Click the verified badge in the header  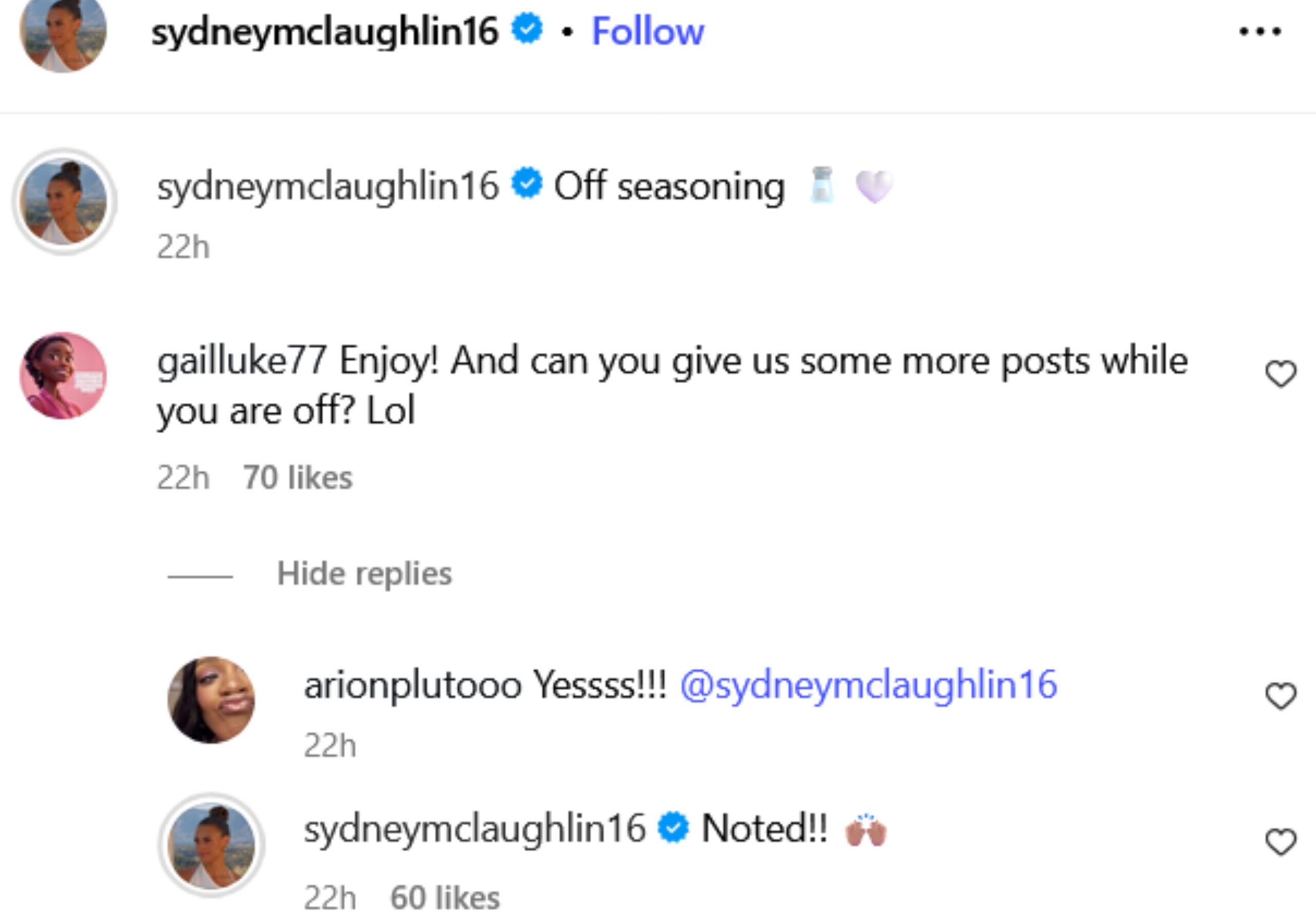pos(527,29)
